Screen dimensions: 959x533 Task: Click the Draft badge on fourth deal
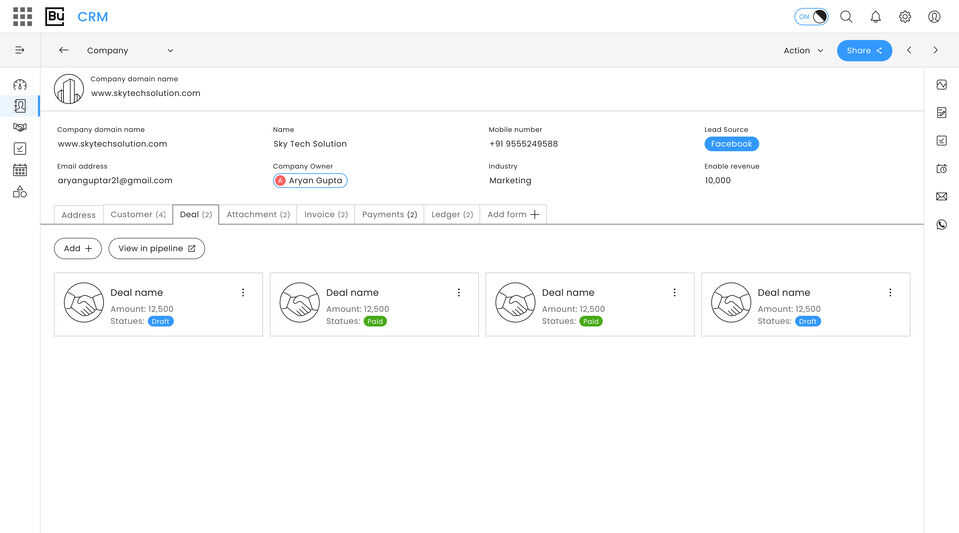click(x=807, y=321)
